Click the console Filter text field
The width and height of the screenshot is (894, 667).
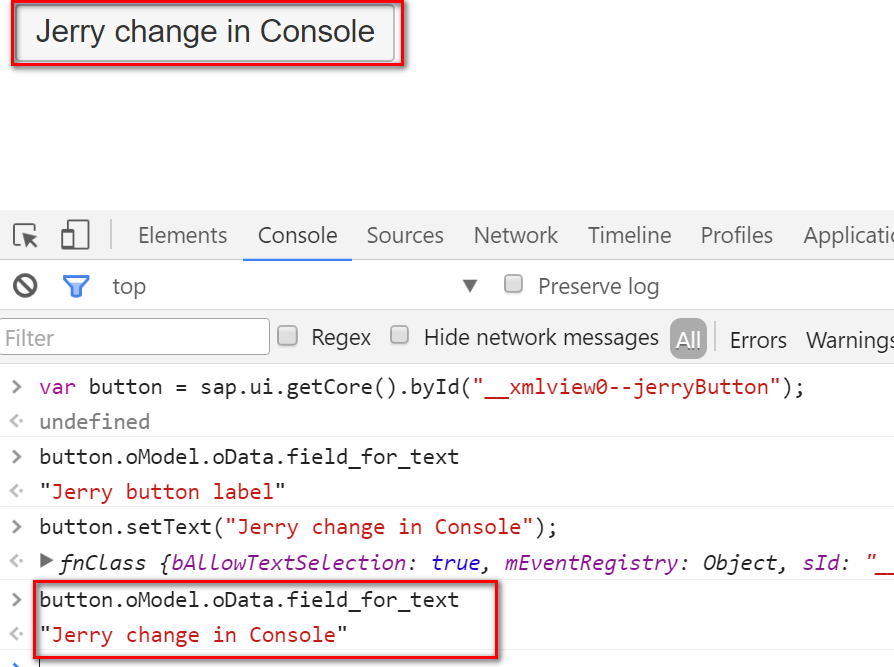[135, 338]
